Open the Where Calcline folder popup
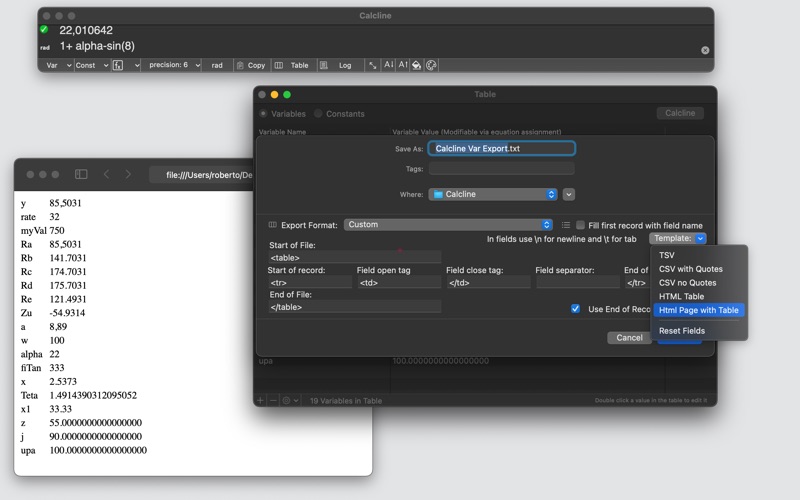Viewport: 800px width, 500px height. coord(492,194)
